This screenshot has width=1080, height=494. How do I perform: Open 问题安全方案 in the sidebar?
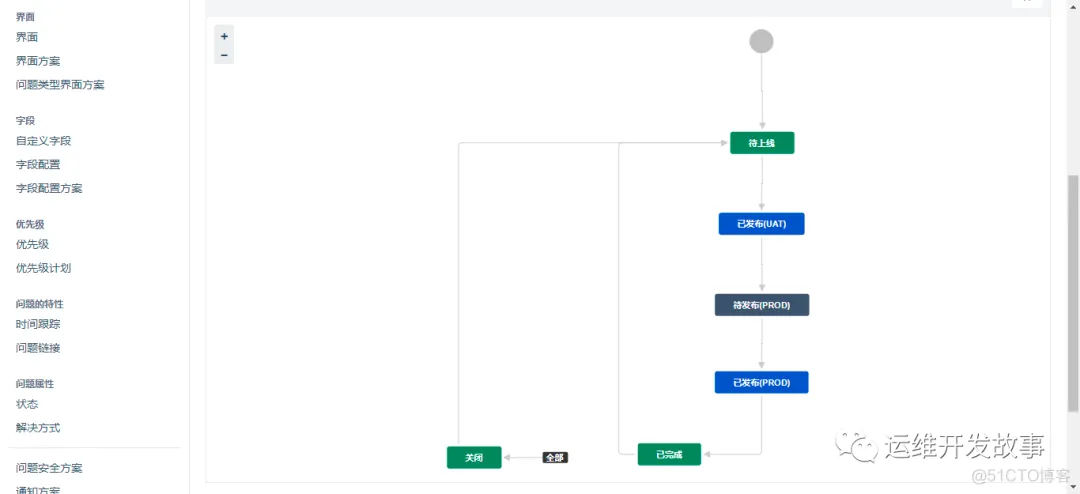pos(49,469)
